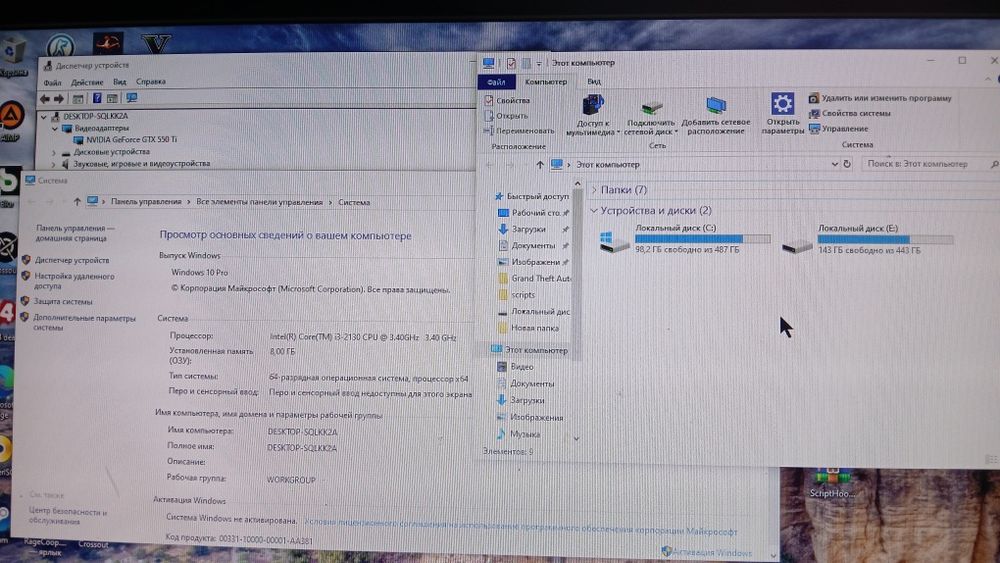Click the monitor scan icon in Device Manager toolbar
The image size is (1000, 563).
click(x=131, y=98)
